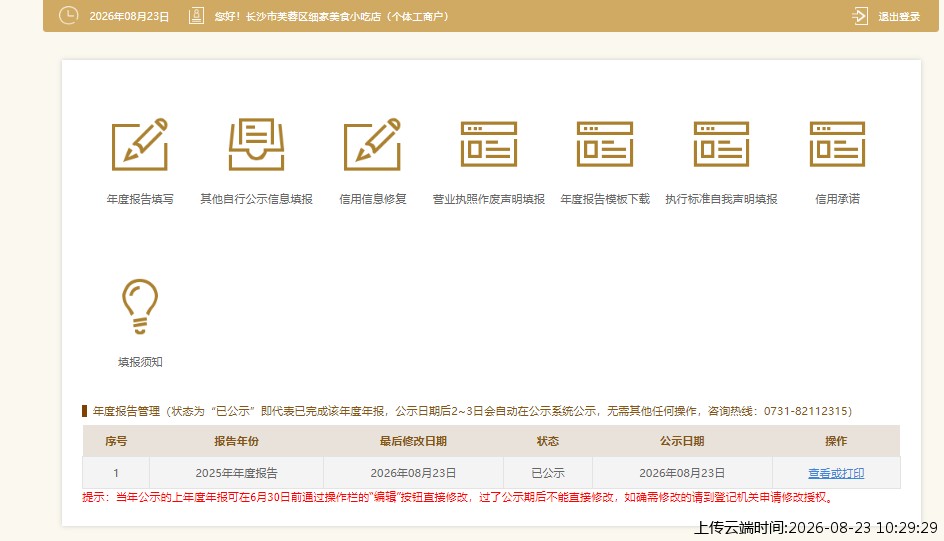Open the 营业执照作废声明填报 form icon
The image size is (944, 541).
point(488,144)
